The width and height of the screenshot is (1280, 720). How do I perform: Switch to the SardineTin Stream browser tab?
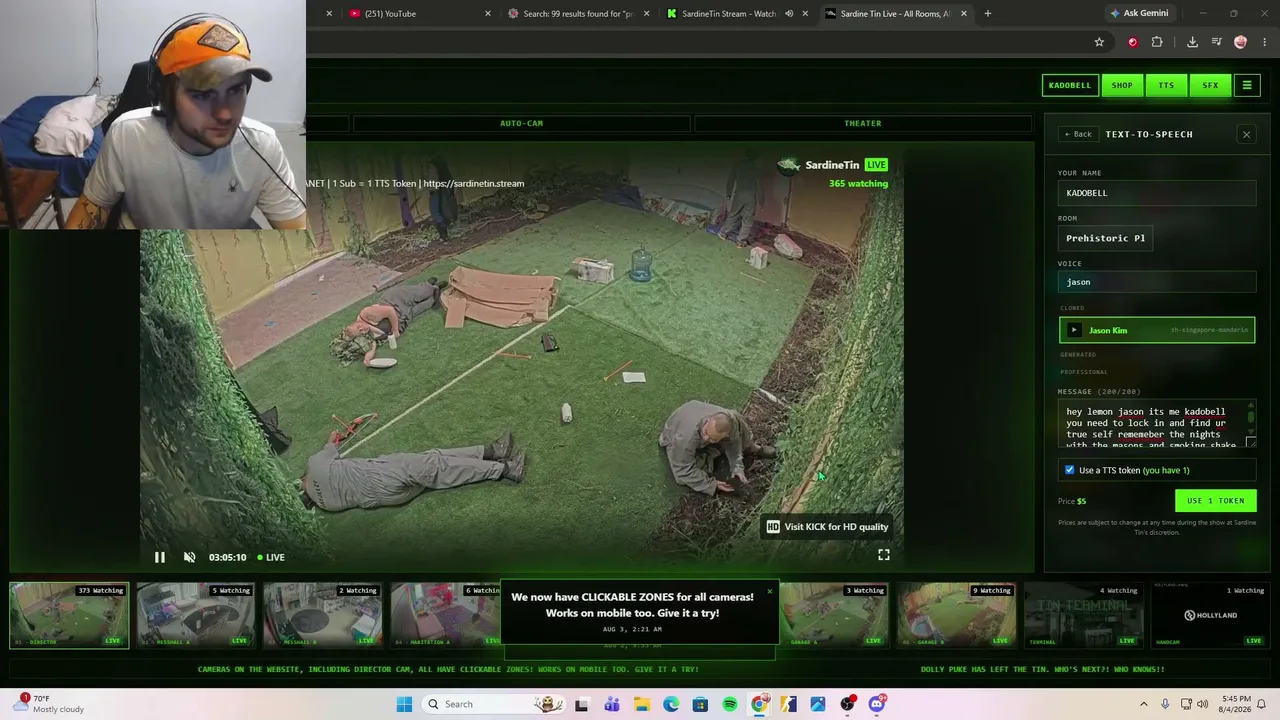[x=729, y=14]
